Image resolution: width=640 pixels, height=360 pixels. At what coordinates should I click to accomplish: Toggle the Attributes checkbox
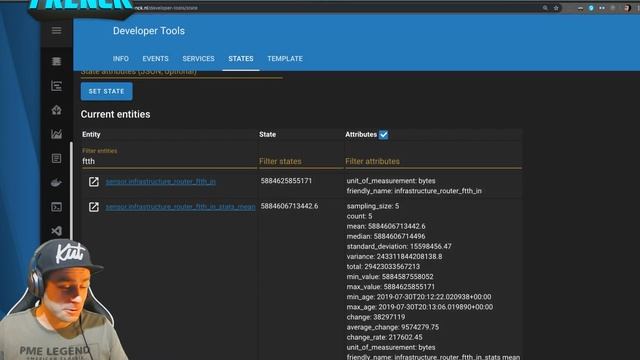point(383,135)
